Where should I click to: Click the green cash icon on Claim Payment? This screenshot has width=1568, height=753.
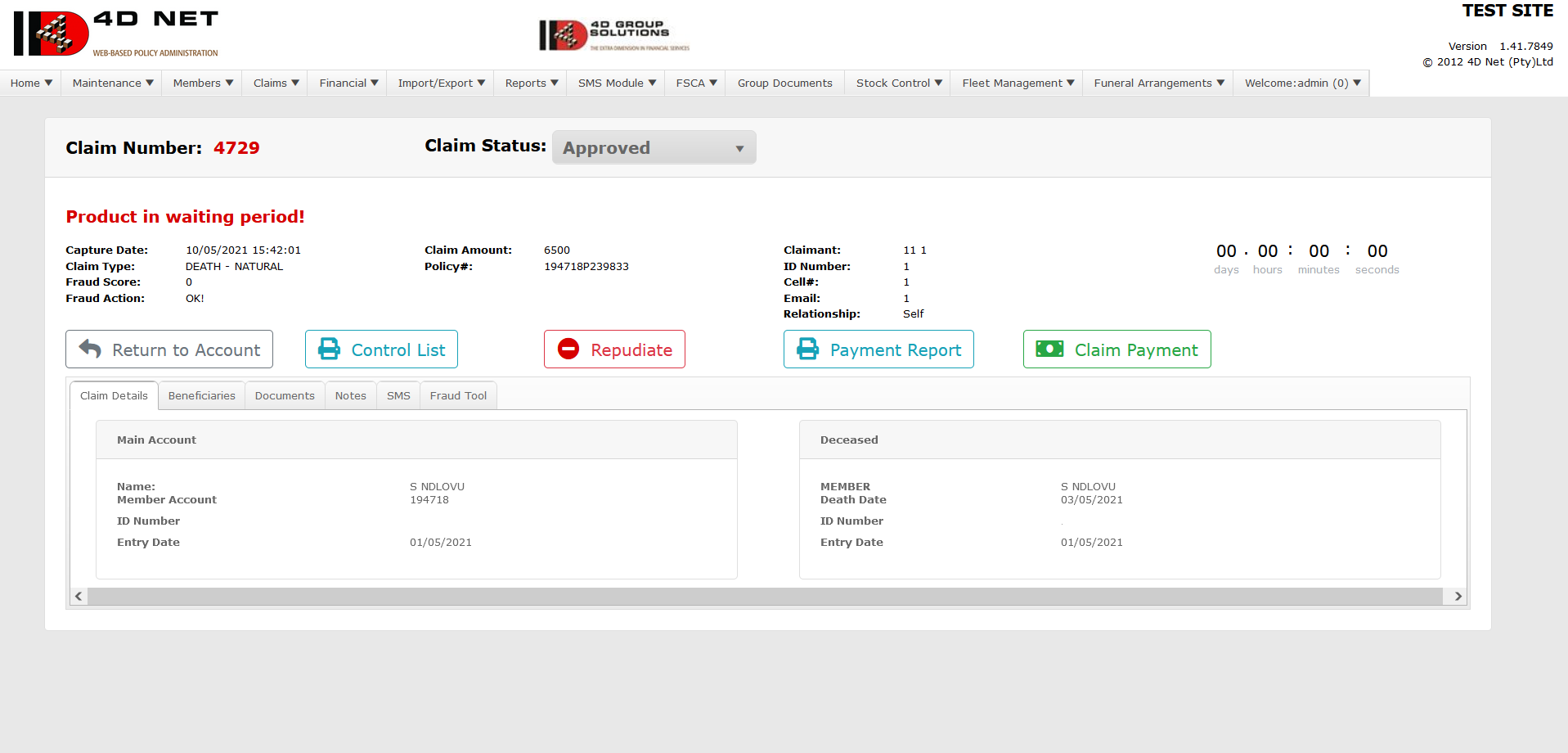pyautogui.click(x=1049, y=349)
